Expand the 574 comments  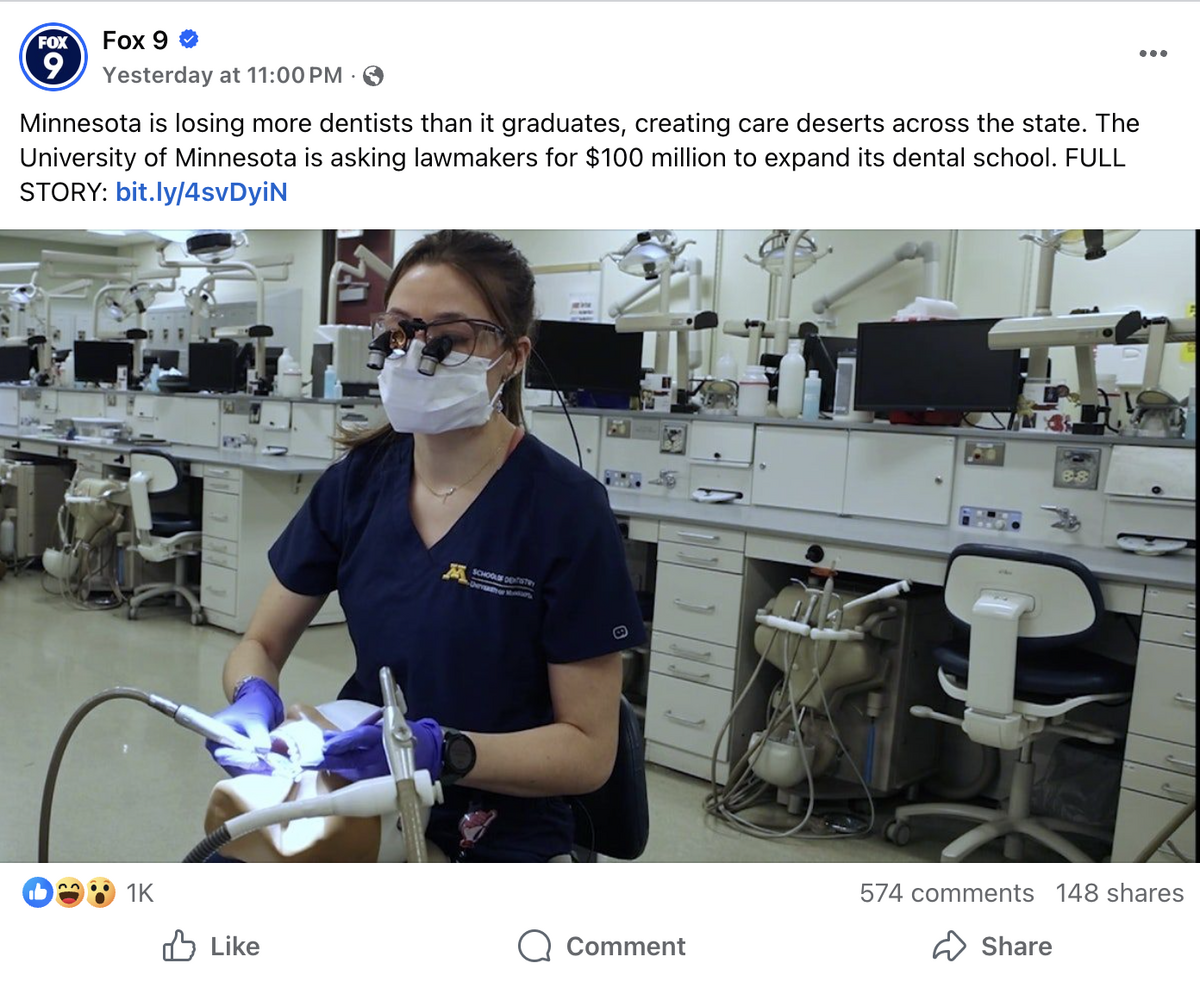pyautogui.click(x=946, y=893)
